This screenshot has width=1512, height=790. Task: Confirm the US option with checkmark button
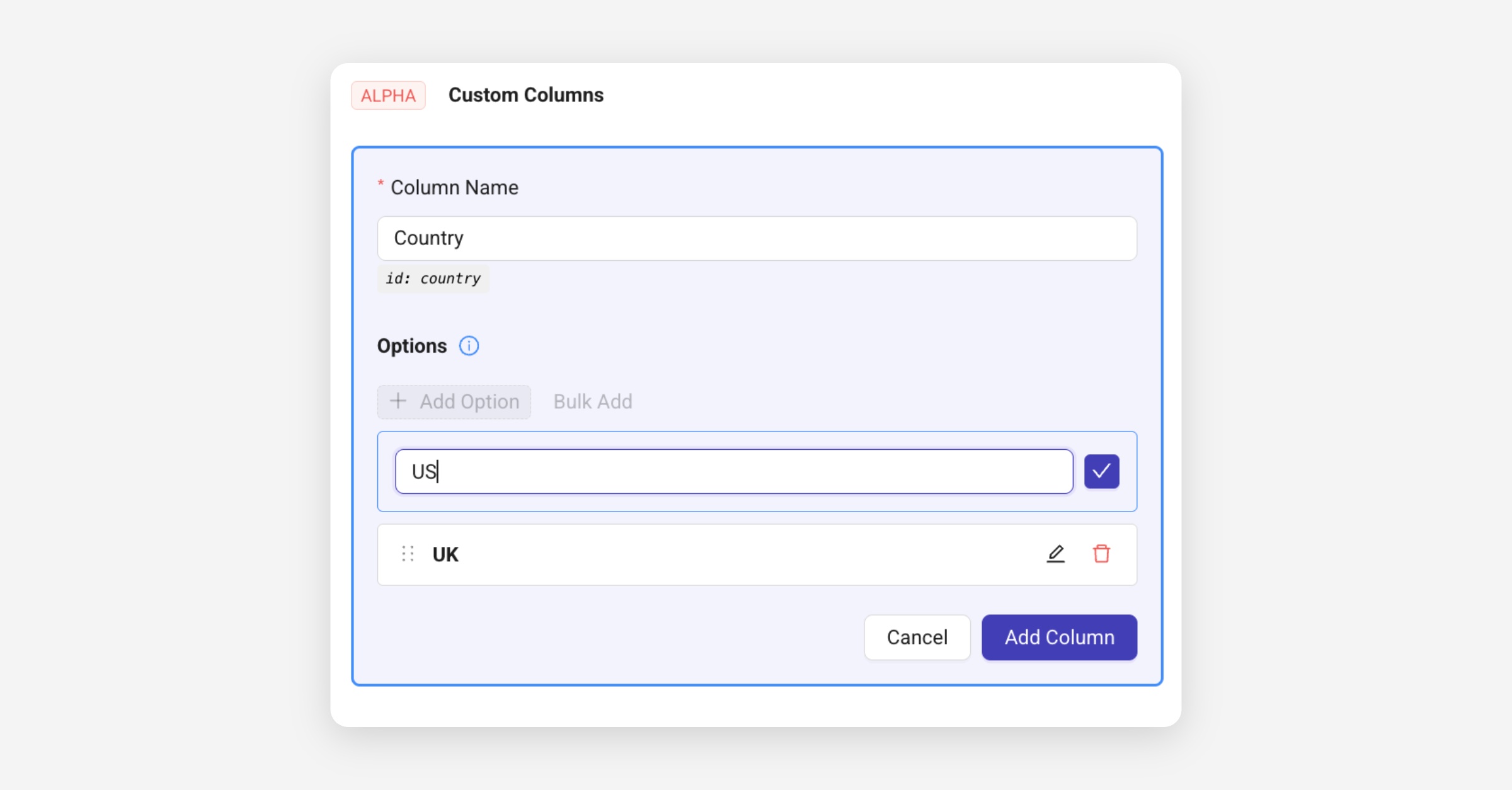tap(1101, 471)
